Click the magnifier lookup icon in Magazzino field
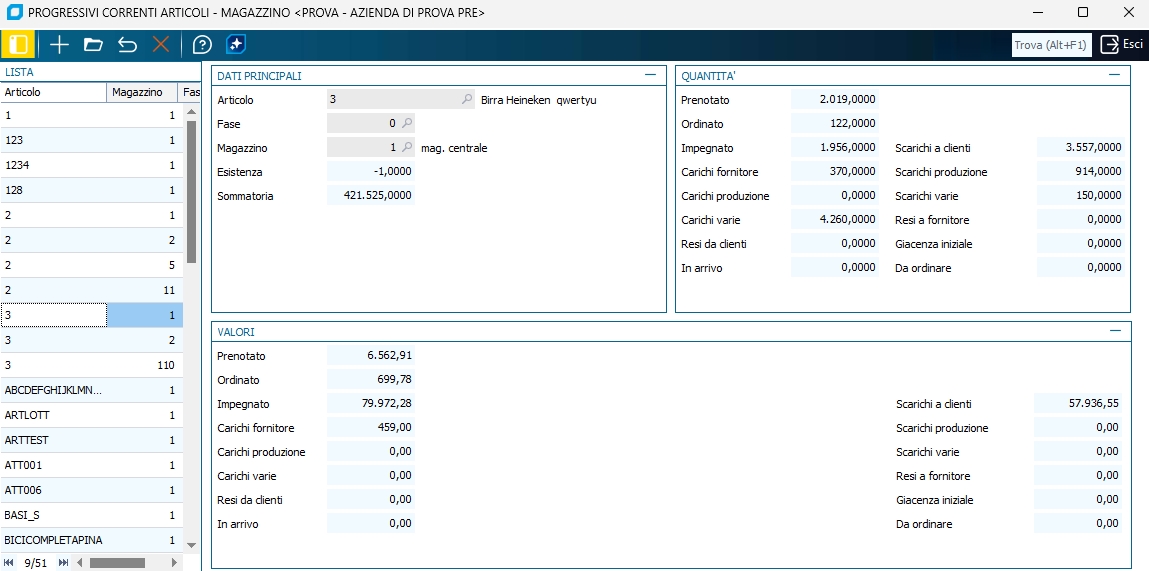 tap(407, 147)
